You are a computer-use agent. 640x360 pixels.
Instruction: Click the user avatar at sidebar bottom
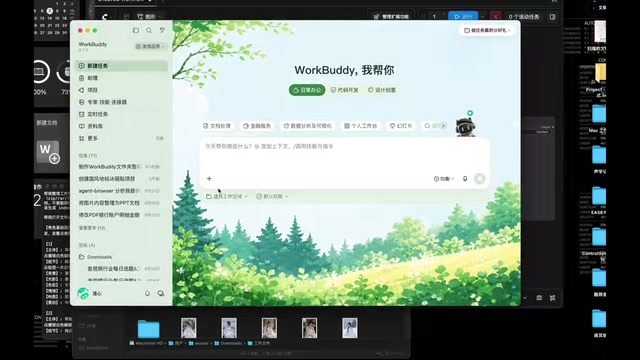[x=83, y=293]
